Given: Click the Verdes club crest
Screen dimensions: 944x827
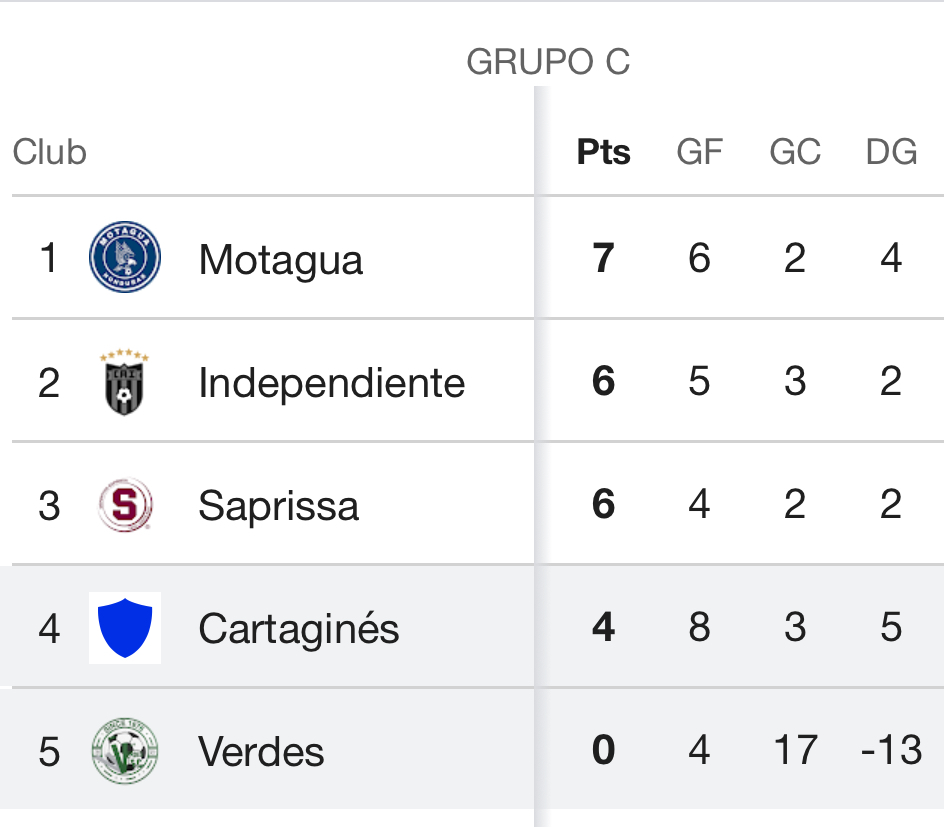Looking at the screenshot, I should pyautogui.click(x=125, y=751).
